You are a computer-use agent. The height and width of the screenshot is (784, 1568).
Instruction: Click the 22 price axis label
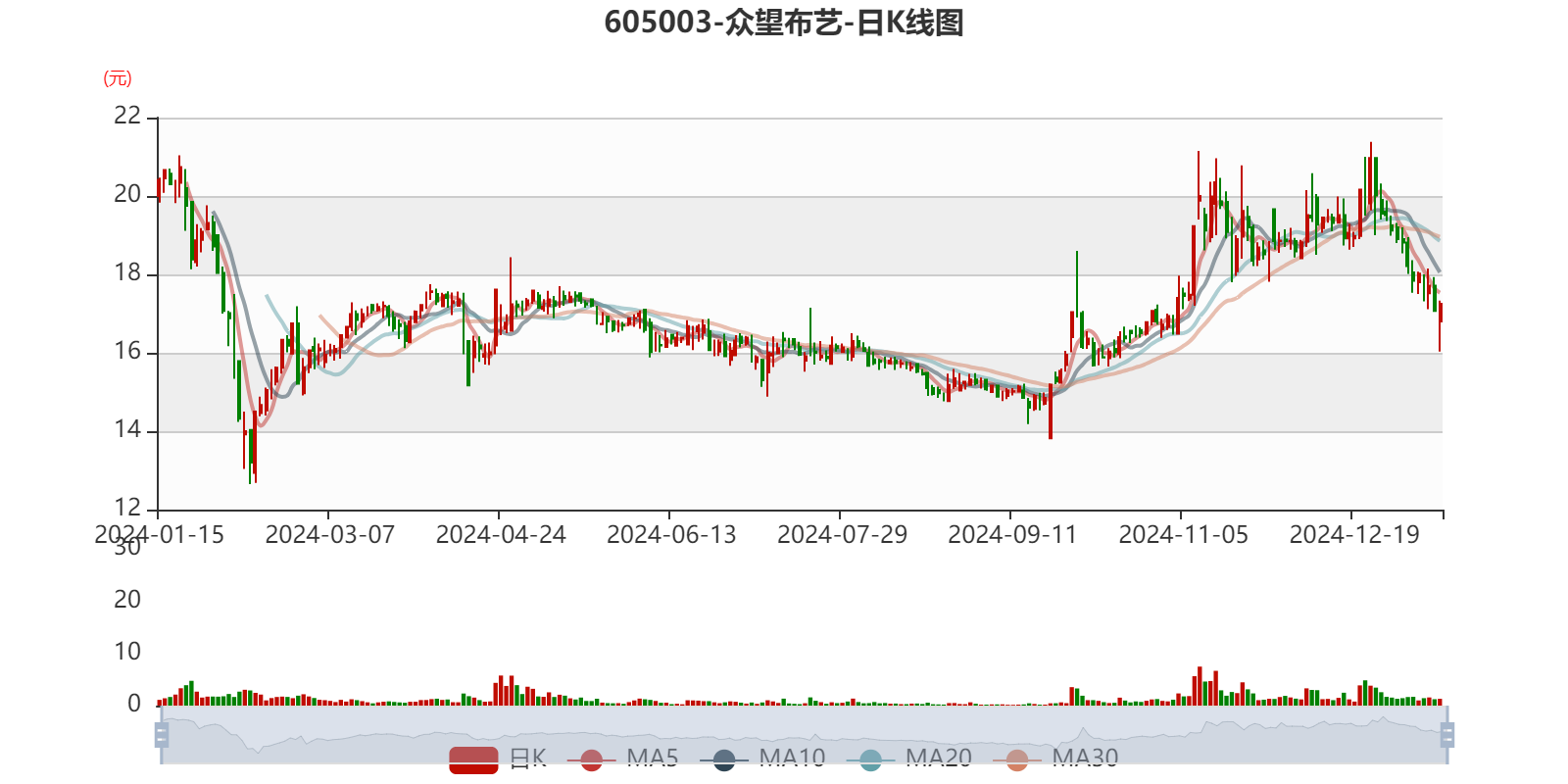coord(127,116)
